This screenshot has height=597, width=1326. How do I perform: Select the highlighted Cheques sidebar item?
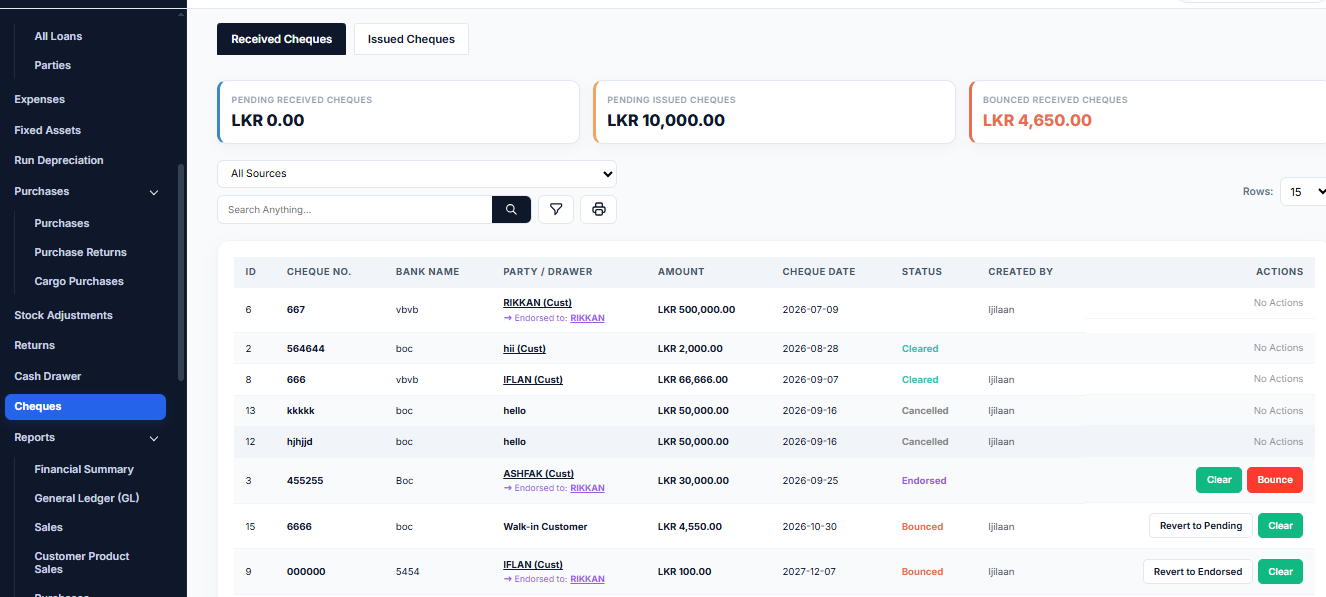click(x=85, y=407)
